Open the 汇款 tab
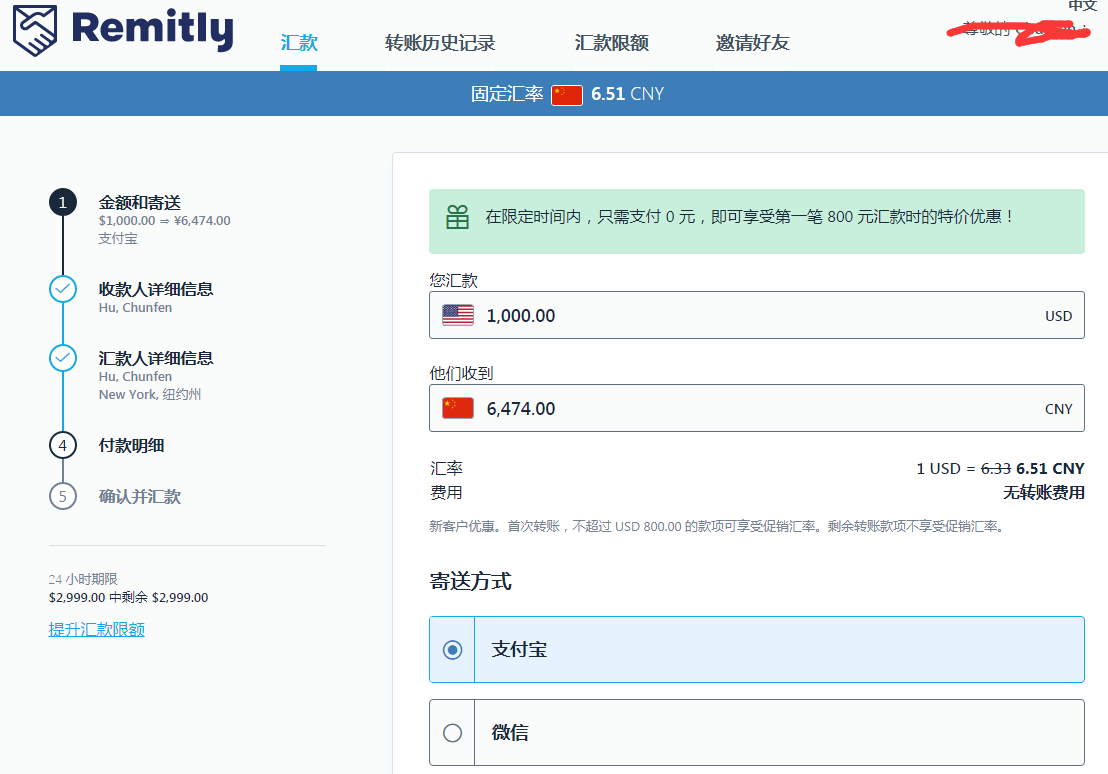 click(x=299, y=43)
